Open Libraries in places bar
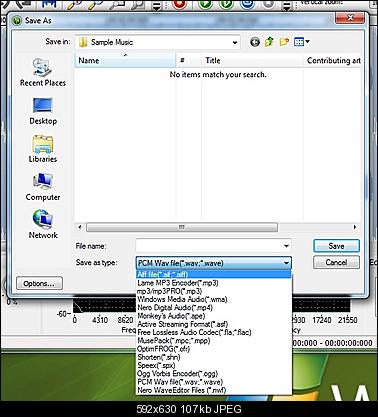The height and width of the screenshot is (417, 378). pyautogui.click(x=43, y=149)
